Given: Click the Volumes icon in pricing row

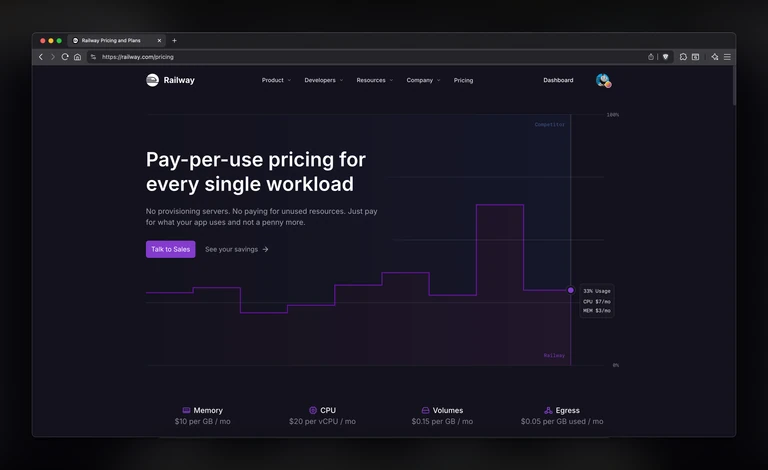Looking at the screenshot, I should 425,410.
